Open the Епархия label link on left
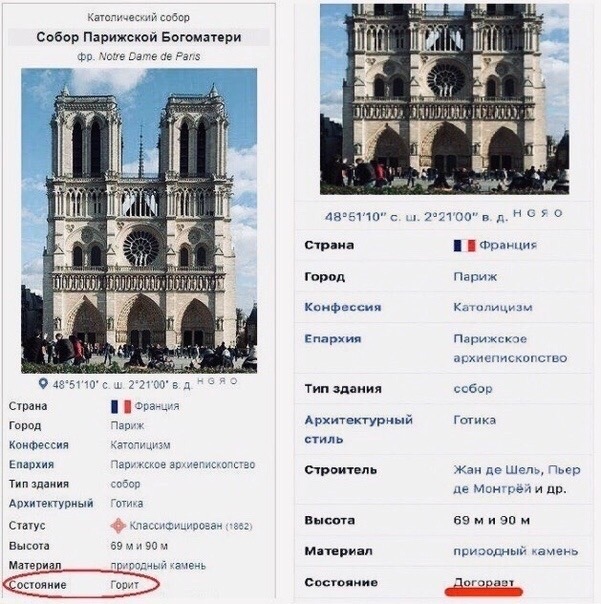Screen dimensions: 601x604 point(31,465)
